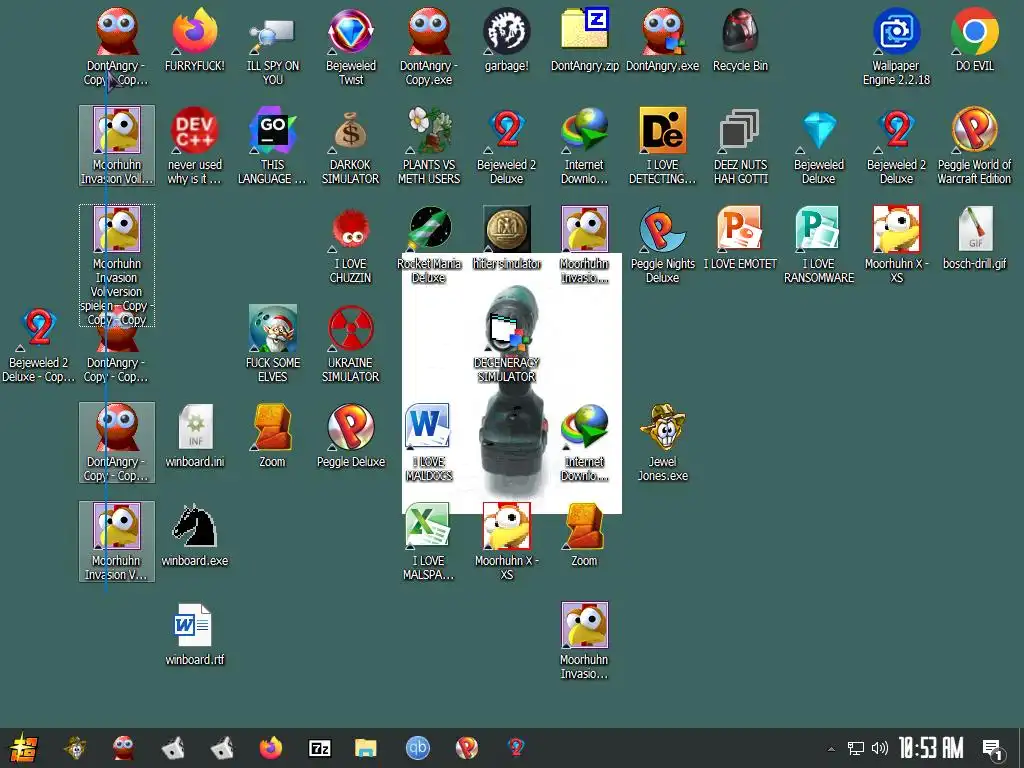Screen dimensions: 1024x768
Task: Open I LOVE RANSOMWARE Publisher shortcut
Action: coord(818,246)
